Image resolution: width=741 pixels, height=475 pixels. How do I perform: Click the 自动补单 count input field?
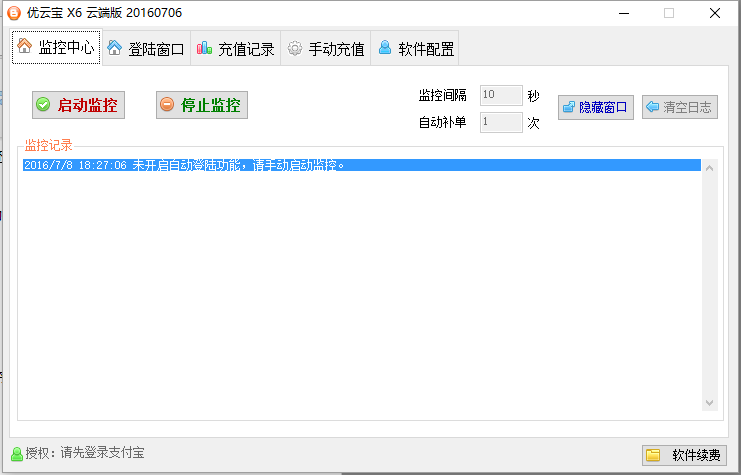(x=500, y=122)
